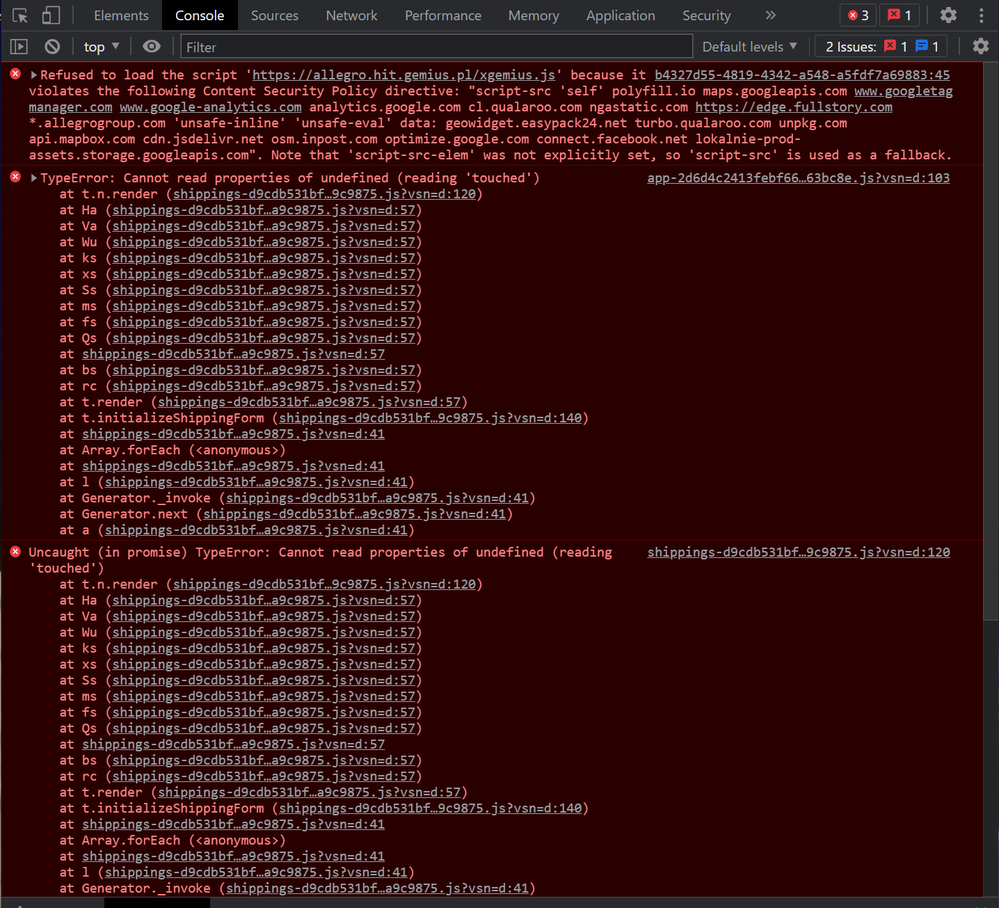Show more tabs with the double chevron

(x=770, y=15)
